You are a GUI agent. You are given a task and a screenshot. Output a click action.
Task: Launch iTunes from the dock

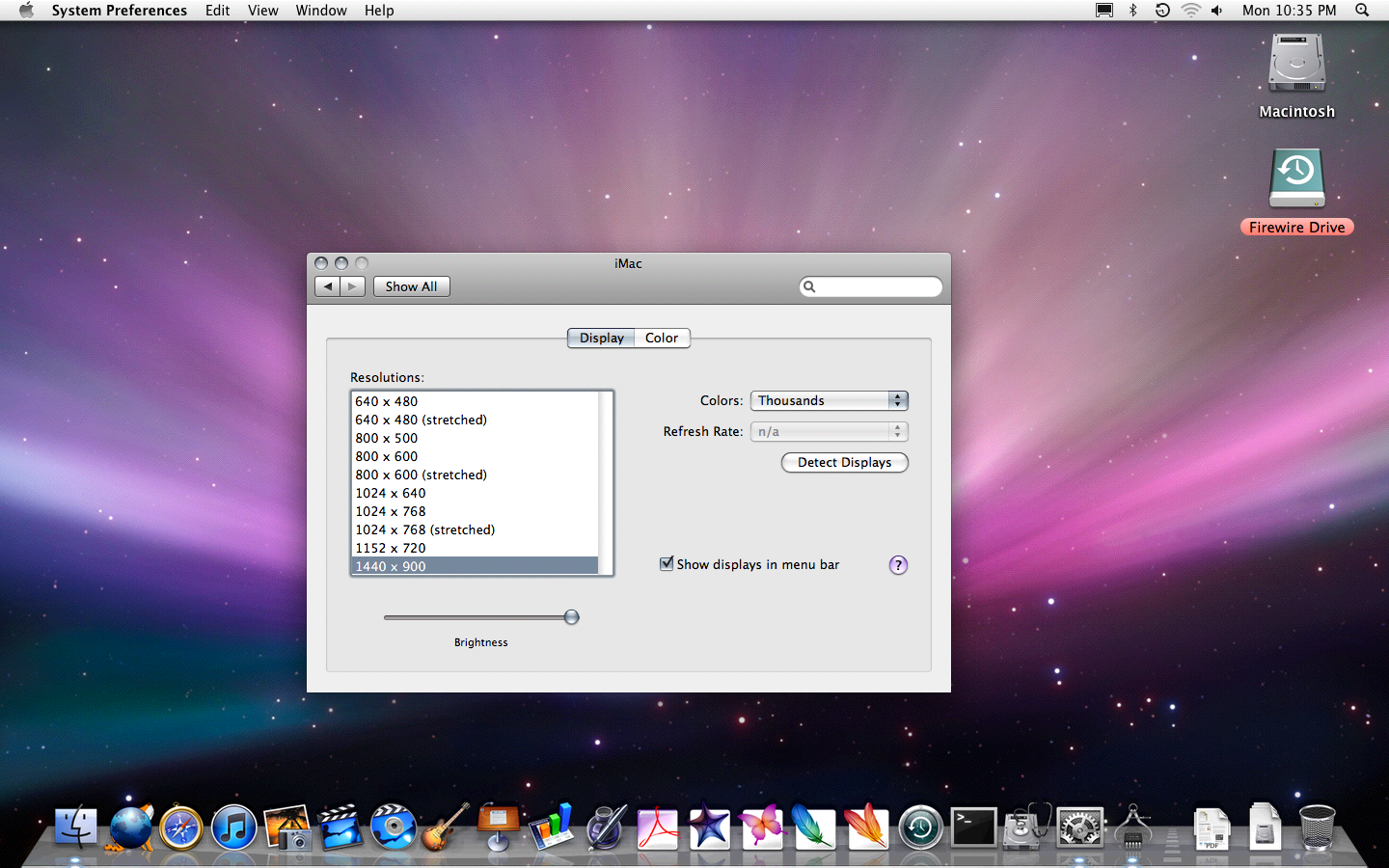(233, 827)
